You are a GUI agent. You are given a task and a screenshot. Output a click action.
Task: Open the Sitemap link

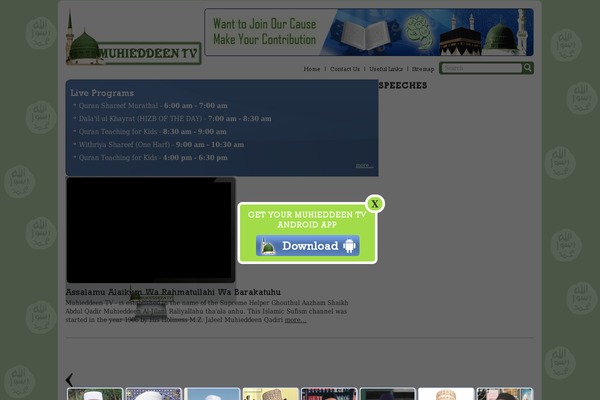423,69
